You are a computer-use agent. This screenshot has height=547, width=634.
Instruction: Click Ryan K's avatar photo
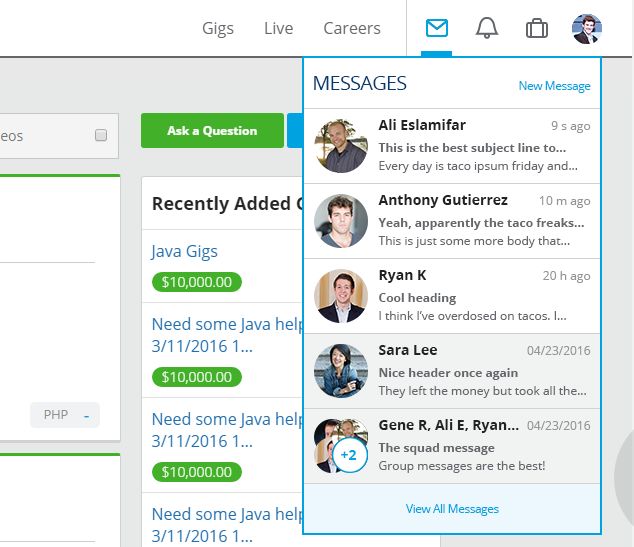(x=341, y=296)
